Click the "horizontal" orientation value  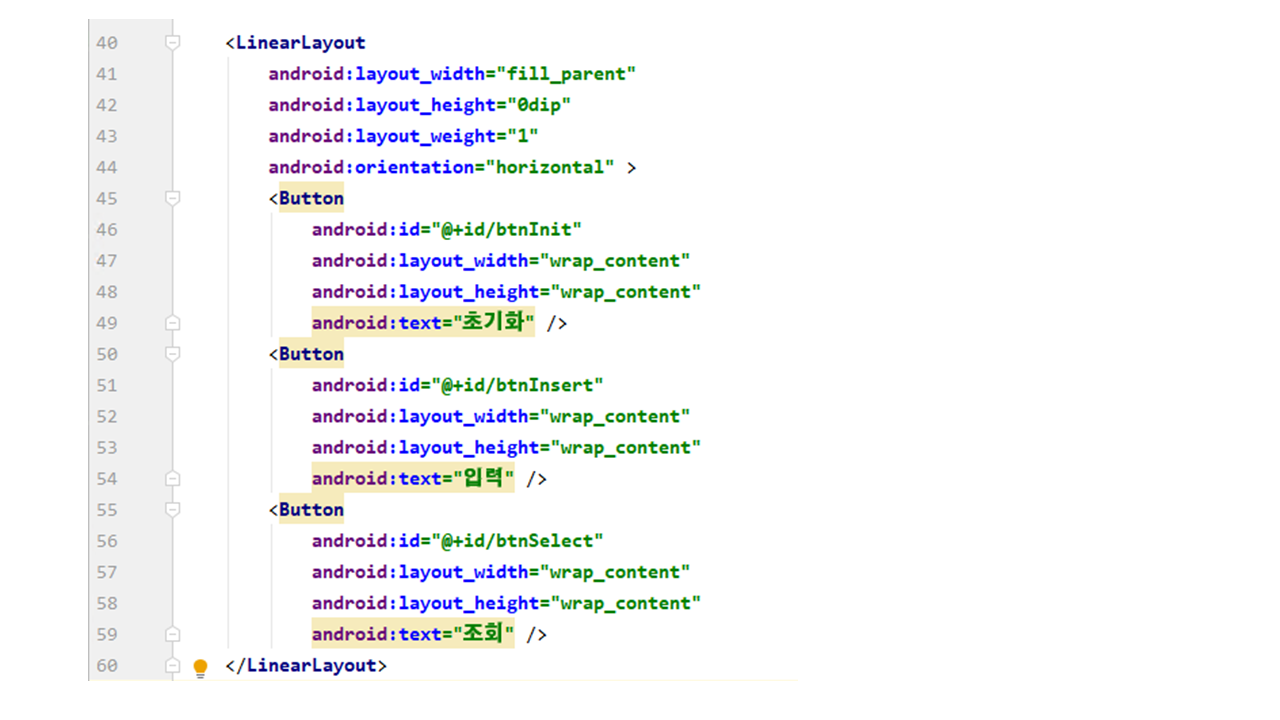pyautogui.click(x=550, y=168)
